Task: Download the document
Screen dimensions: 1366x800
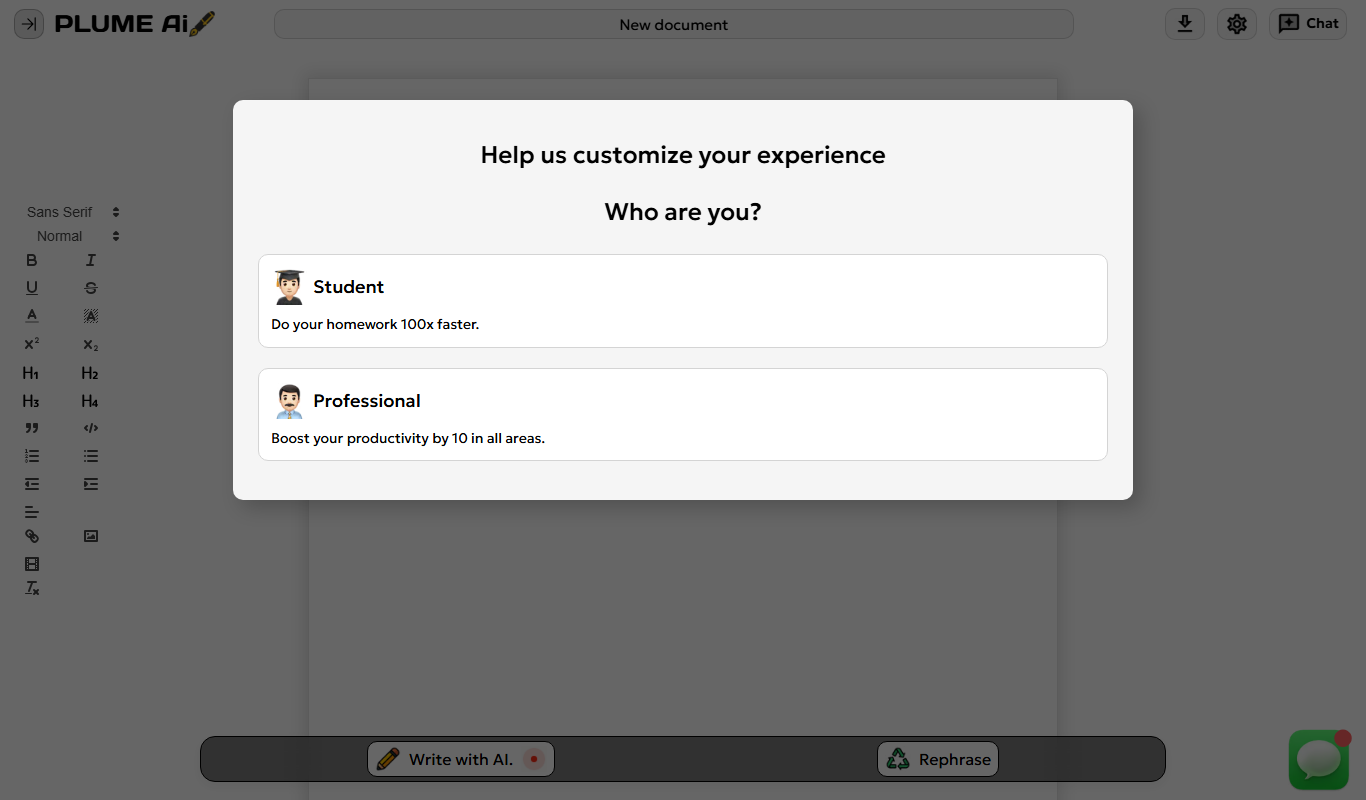Action: (x=1185, y=24)
